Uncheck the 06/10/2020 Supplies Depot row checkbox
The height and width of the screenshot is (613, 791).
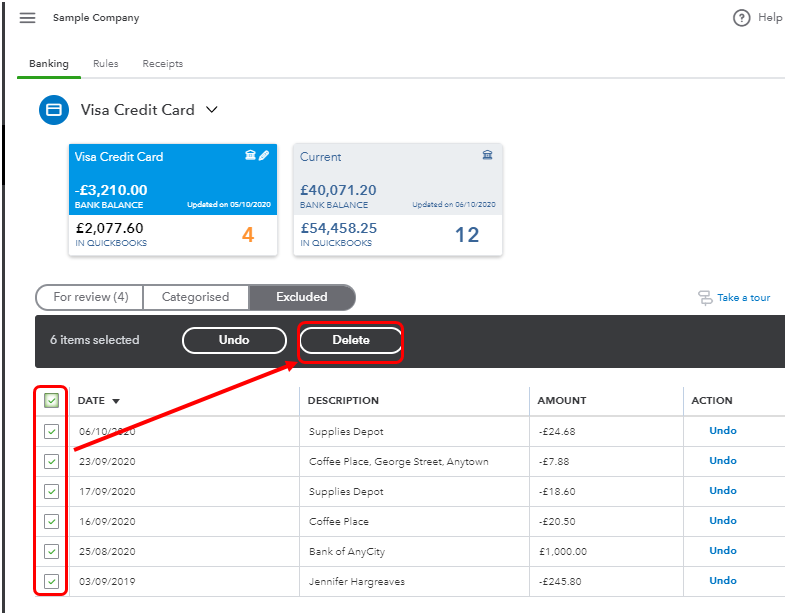coord(51,431)
